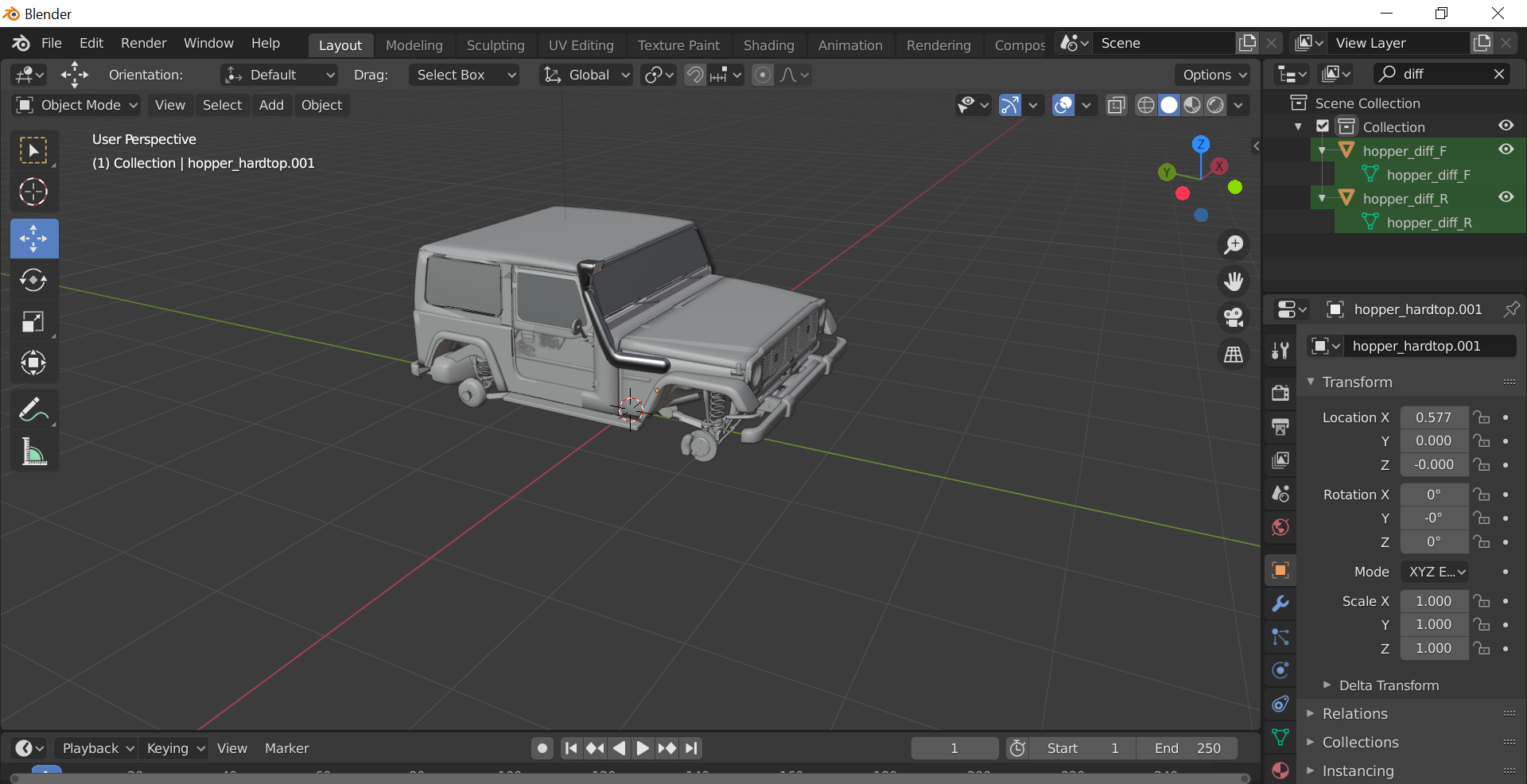Screen dimensions: 1527x784
Task: Open the Modifier properties wrench tab
Action: pyautogui.click(x=1280, y=604)
